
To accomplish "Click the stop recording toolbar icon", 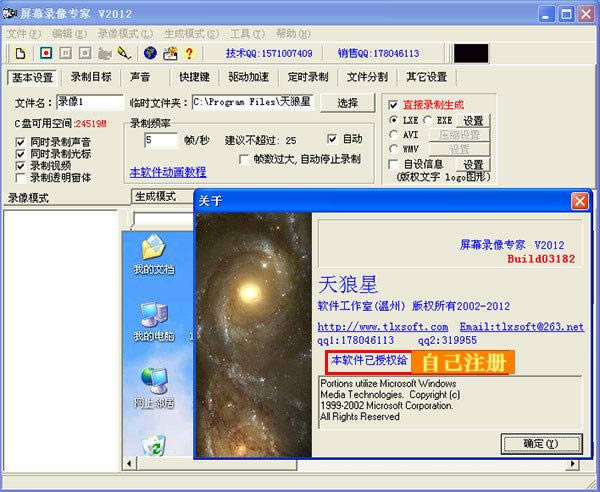I will tap(85, 53).
